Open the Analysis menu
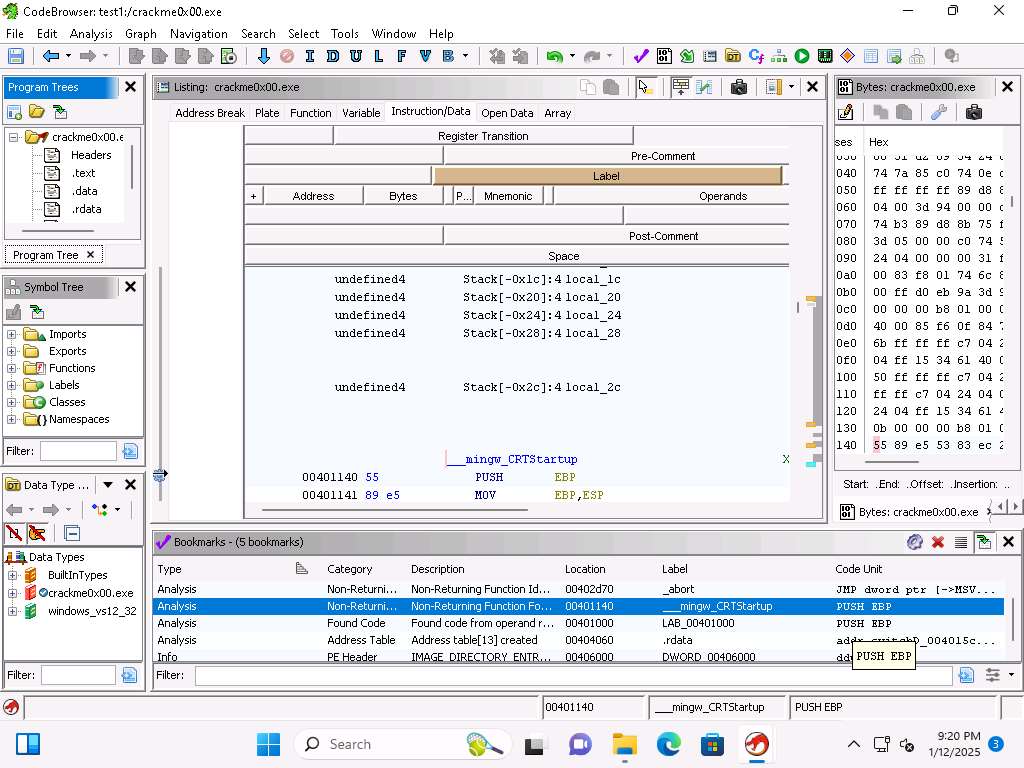The height and width of the screenshot is (768, 1024). (x=91, y=33)
